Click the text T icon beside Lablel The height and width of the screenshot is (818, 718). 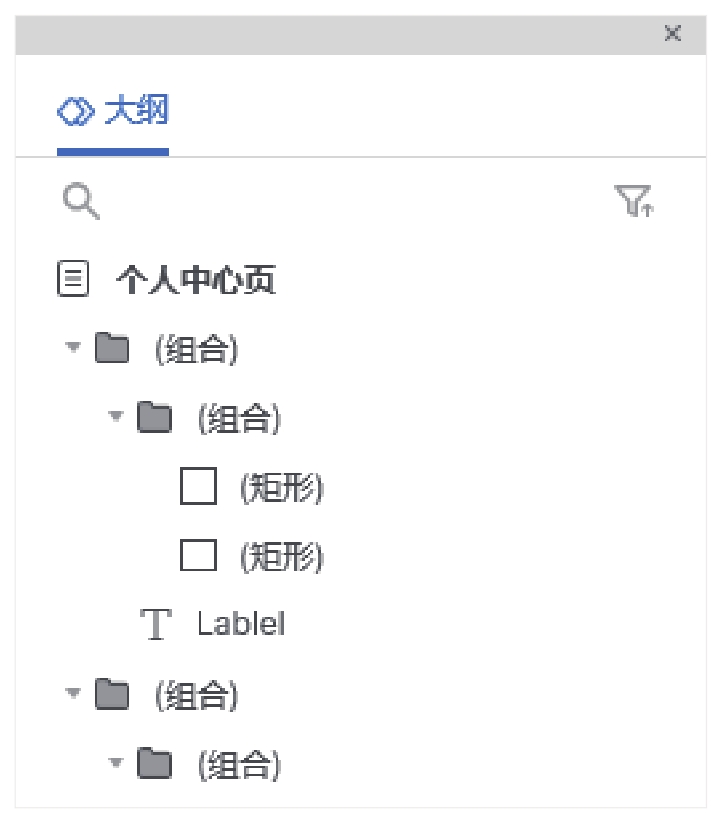[157, 624]
